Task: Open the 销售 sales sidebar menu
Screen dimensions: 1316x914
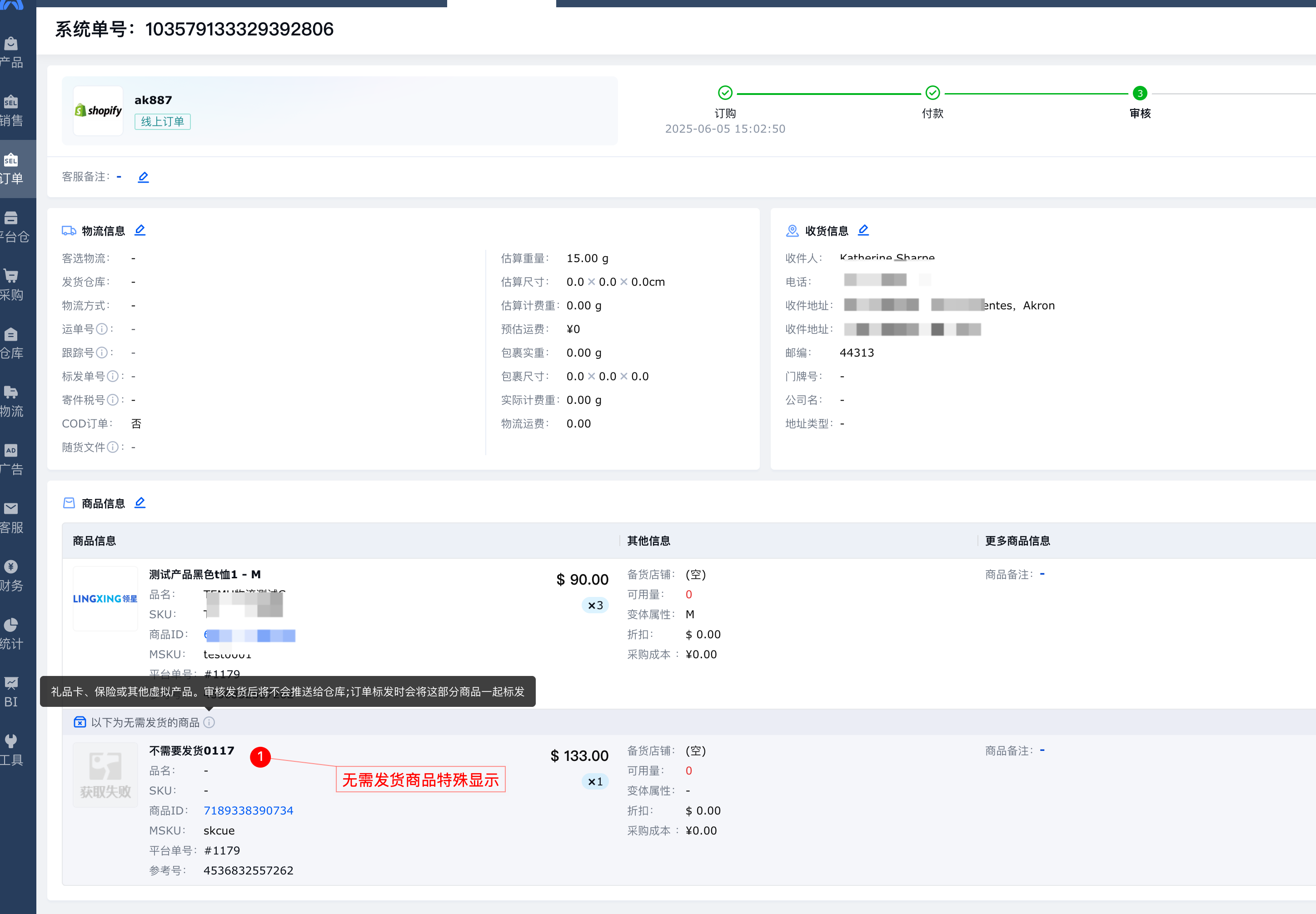Action: tap(11, 111)
